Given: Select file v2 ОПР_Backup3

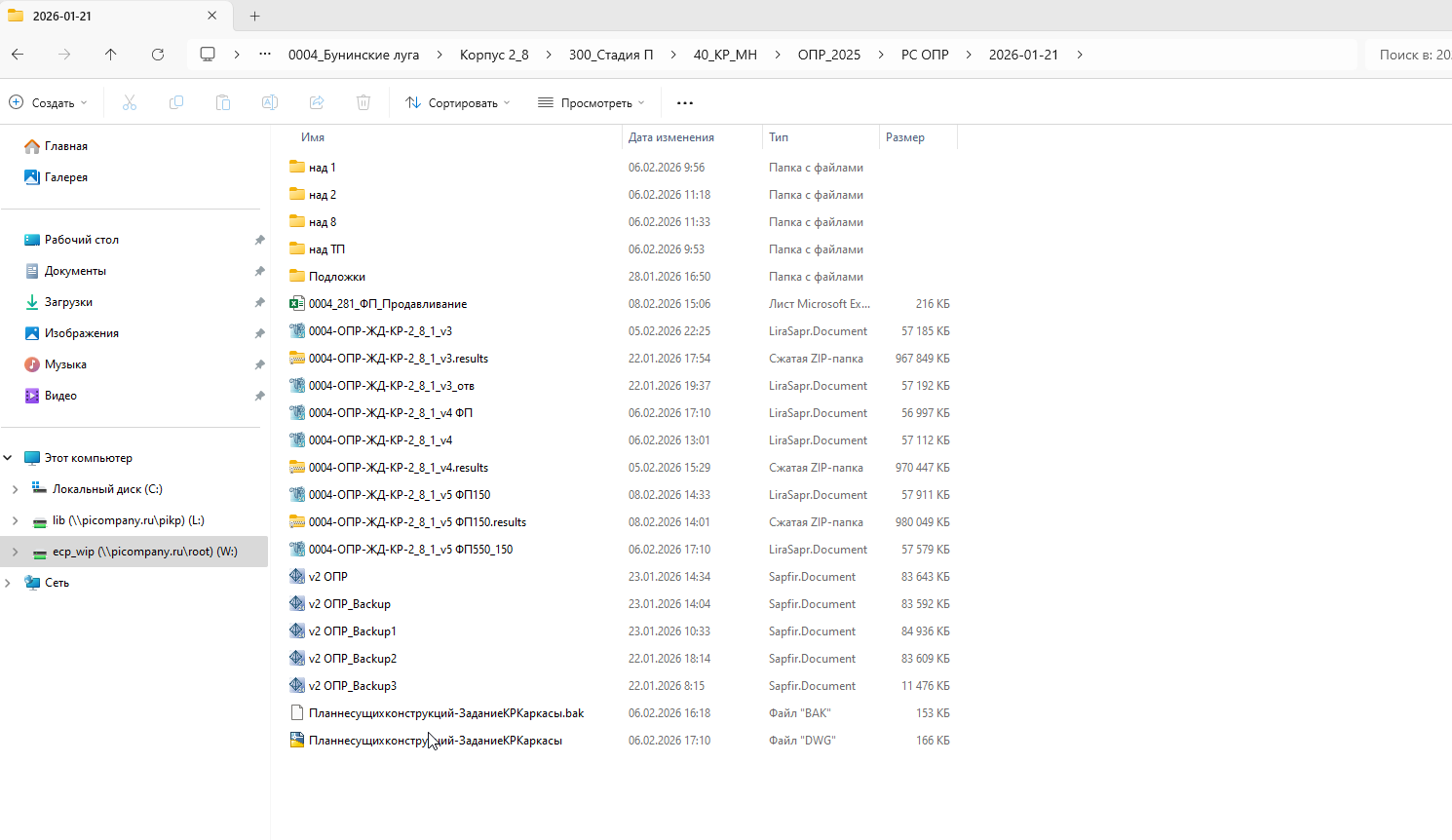Looking at the screenshot, I should pos(353,686).
